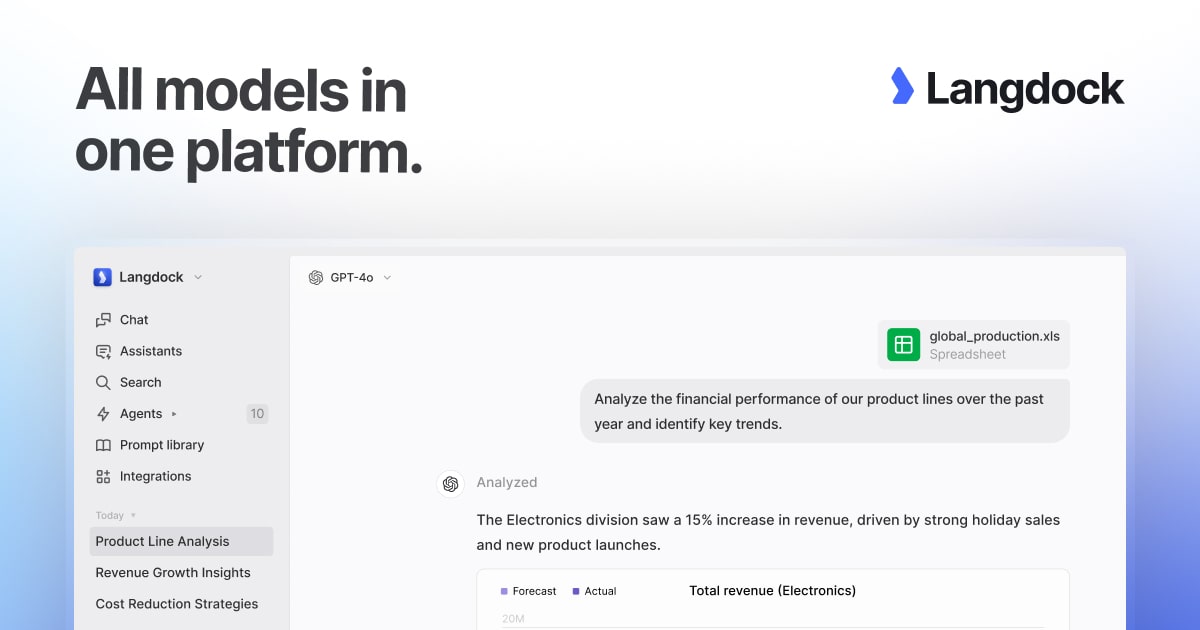The image size is (1200, 630).
Task: Expand the Agents submenu arrow
Action: tap(174, 414)
